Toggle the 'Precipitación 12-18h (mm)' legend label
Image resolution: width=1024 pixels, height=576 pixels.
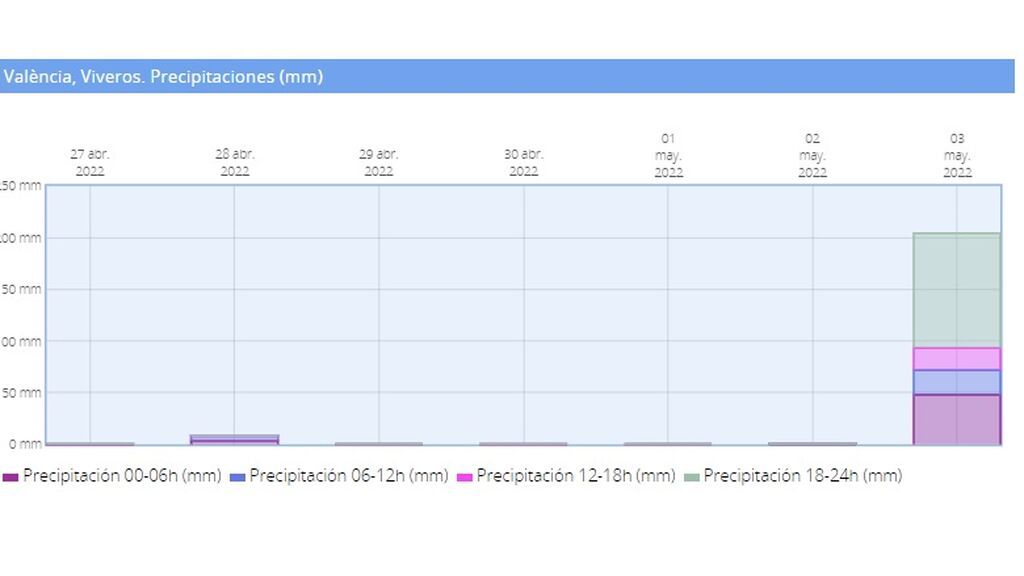pos(576,475)
